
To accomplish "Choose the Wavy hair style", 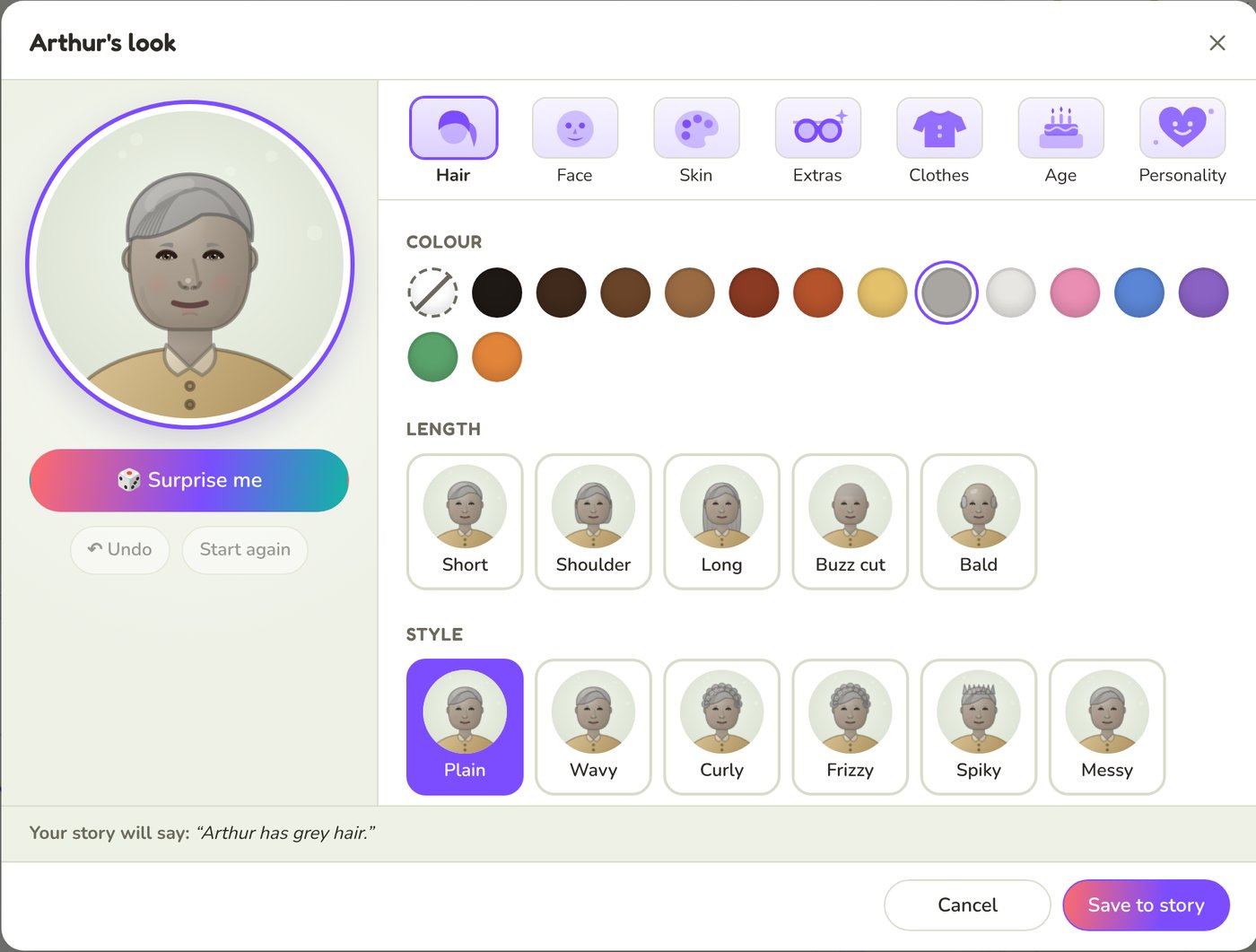I will [593, 727].
